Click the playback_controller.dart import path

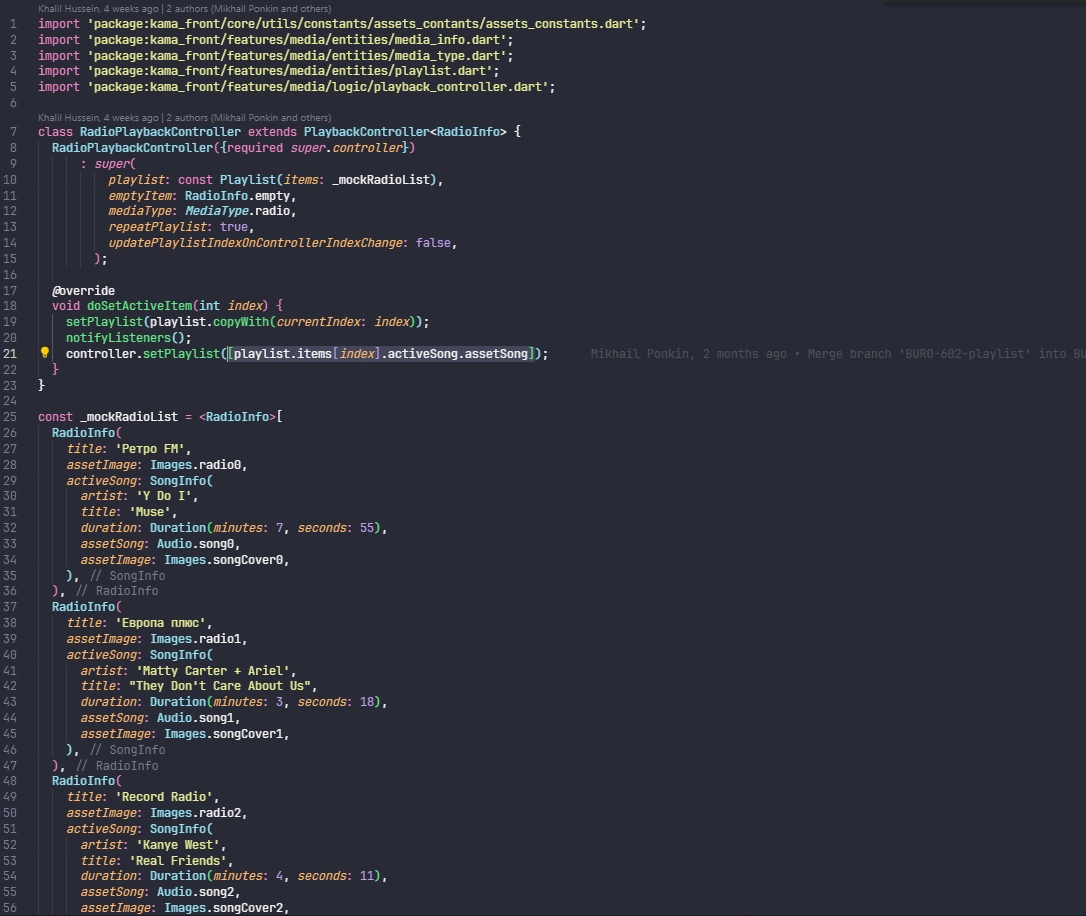click(321, 87)
